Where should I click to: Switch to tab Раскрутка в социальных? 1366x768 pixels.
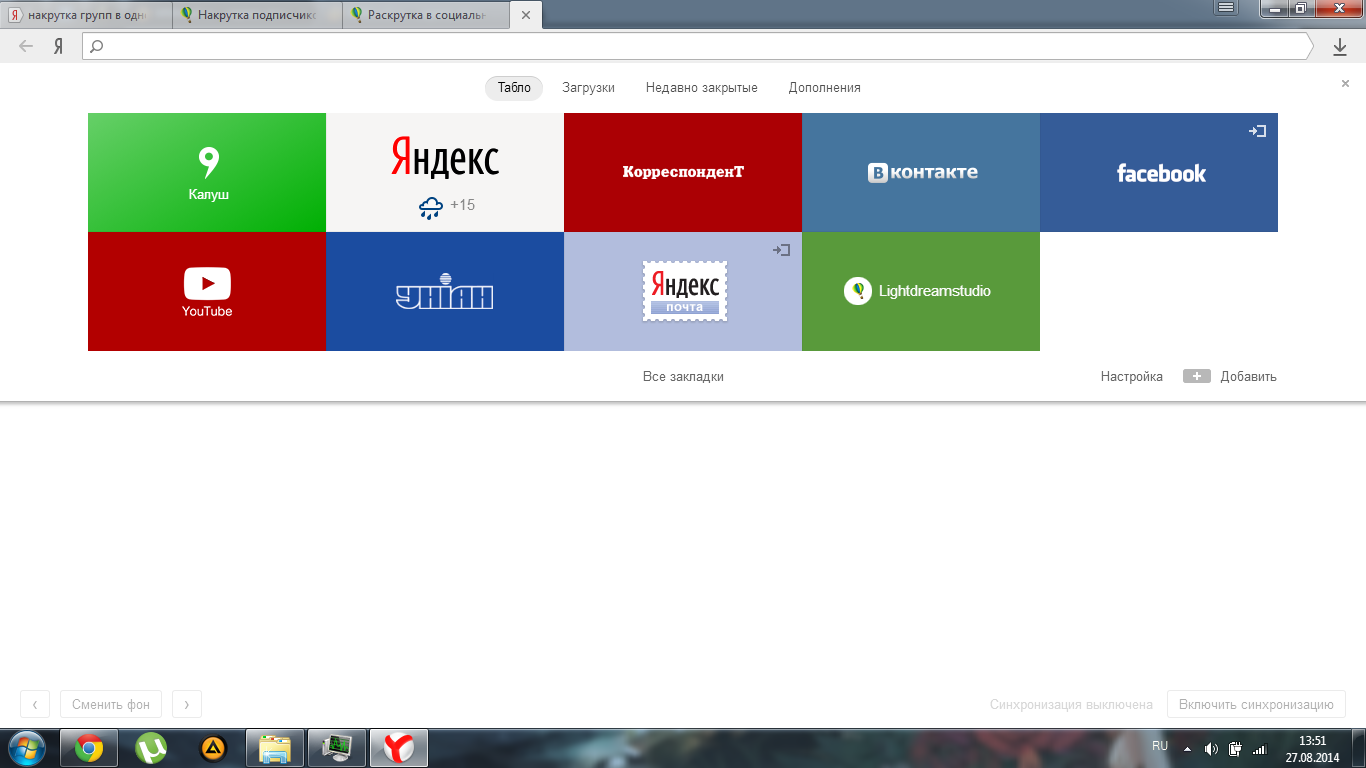coord(427,16)
